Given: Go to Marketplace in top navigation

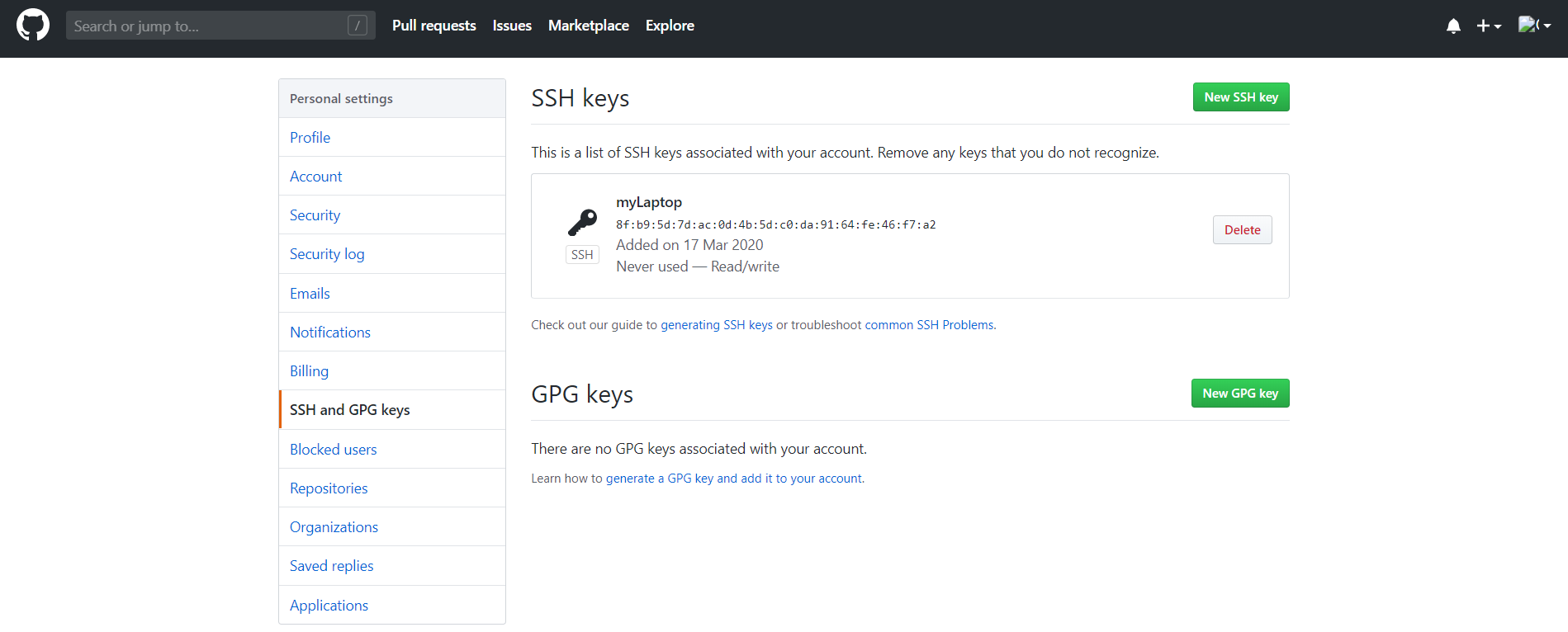Looking at the screenshot, I should (x=588, y=26).
